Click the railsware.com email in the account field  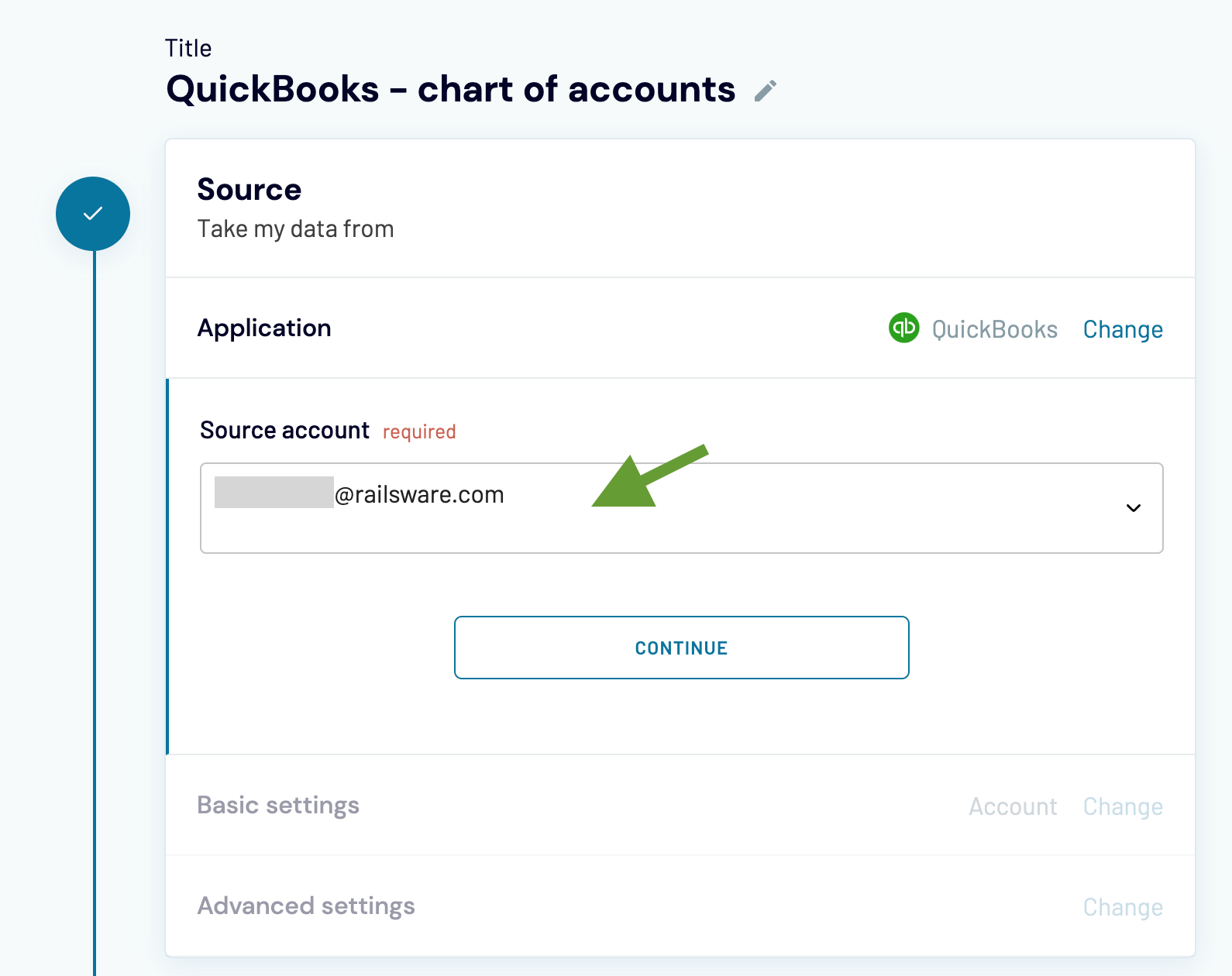[418, 494]
